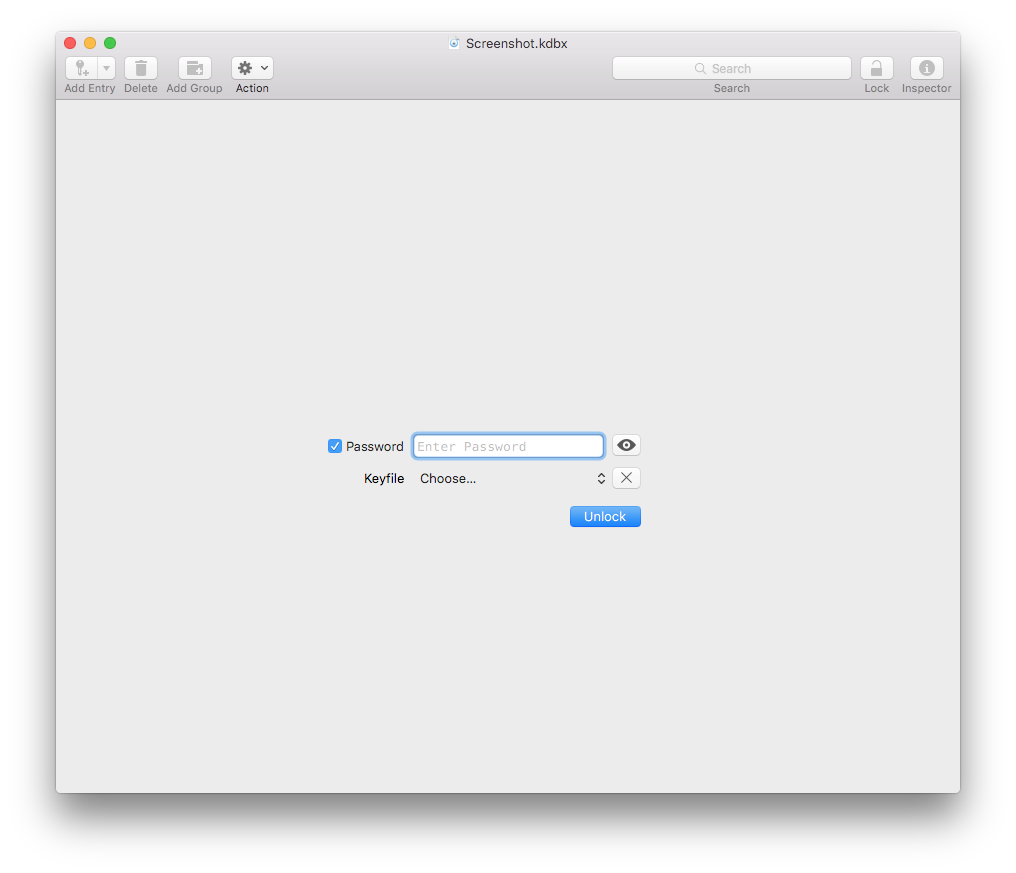Zoom window using green button
Image resolution: width=1016 pixels, height=873 pixels.
(x=110, y=43)
